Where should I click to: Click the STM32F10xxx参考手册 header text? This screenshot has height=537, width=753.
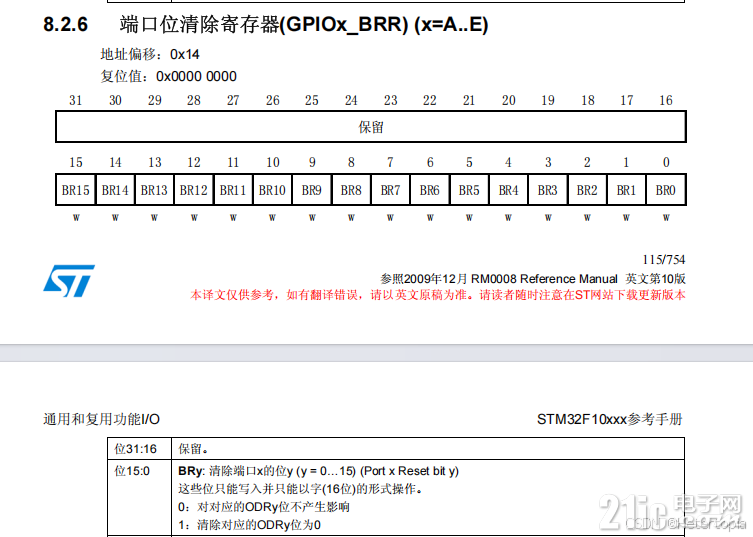coord(609,419)
